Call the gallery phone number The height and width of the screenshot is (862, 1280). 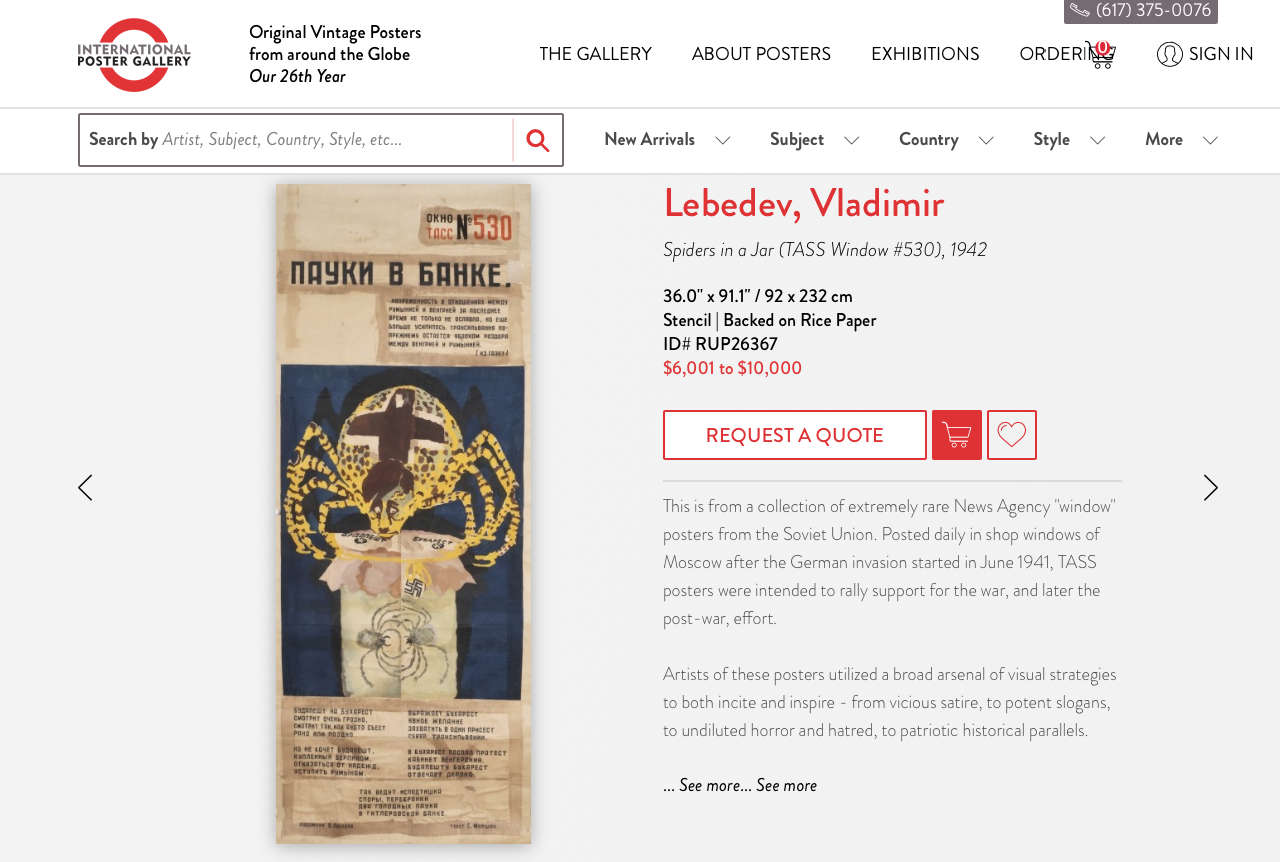1141,11
